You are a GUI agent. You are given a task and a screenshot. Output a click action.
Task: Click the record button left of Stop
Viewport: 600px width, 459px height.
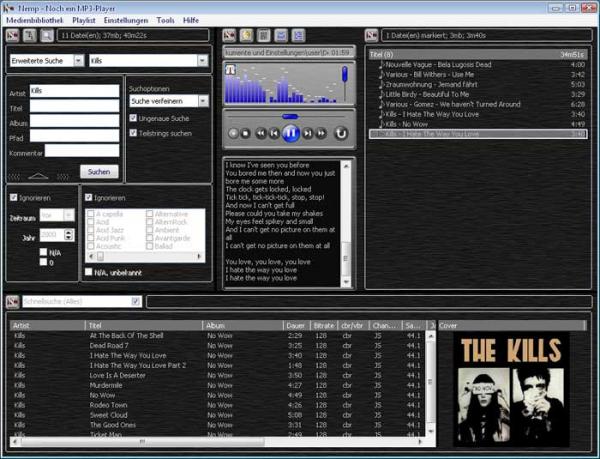[x=233, y=132]
